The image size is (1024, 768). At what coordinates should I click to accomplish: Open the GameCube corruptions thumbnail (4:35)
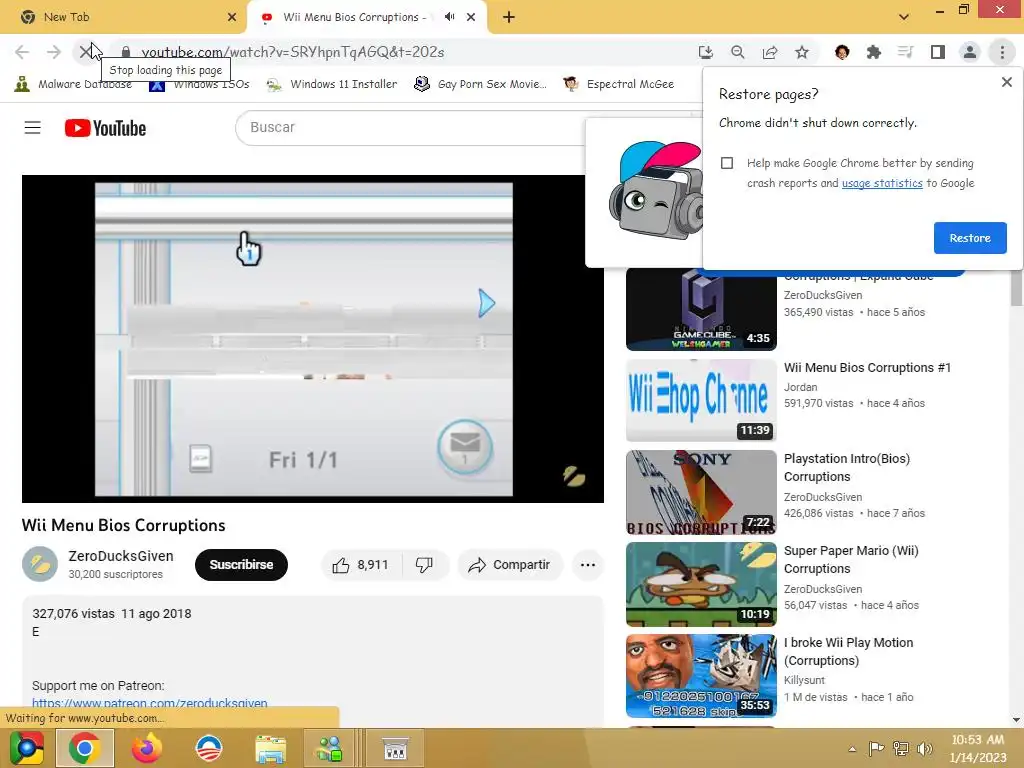coord(701,310)
